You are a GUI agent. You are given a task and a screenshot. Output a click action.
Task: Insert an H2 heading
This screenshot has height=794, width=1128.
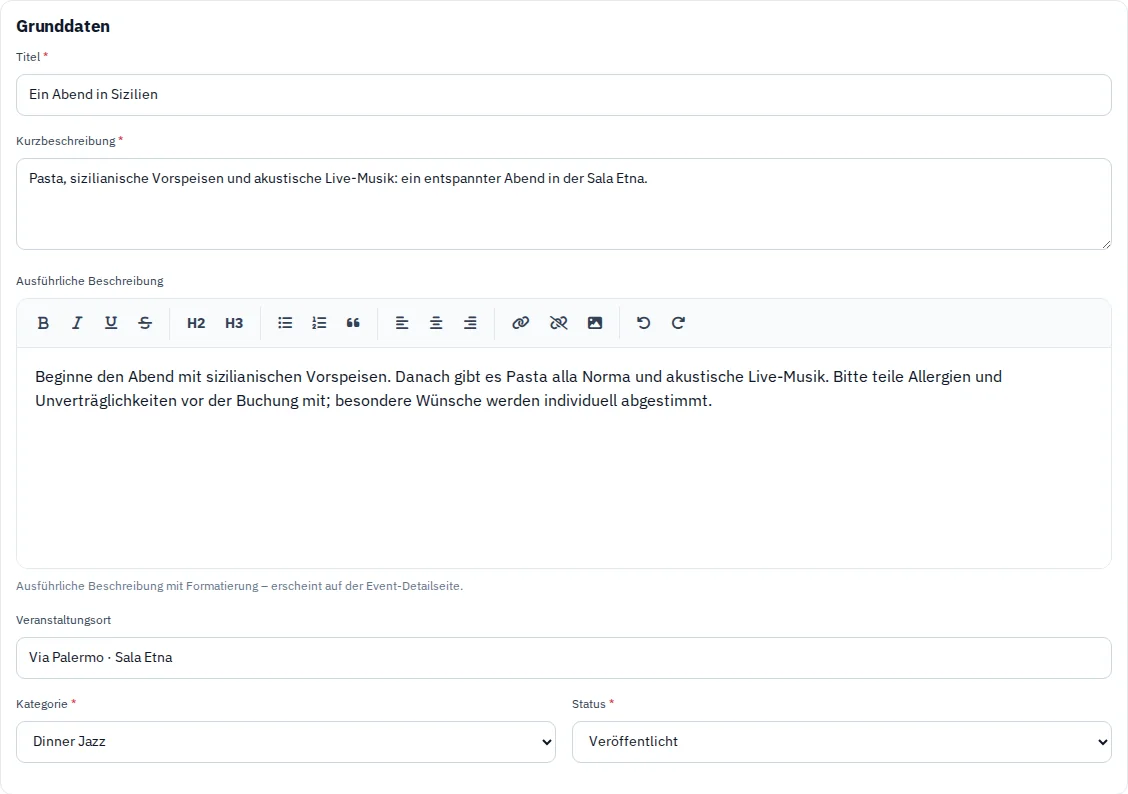[x=196, y=323]
